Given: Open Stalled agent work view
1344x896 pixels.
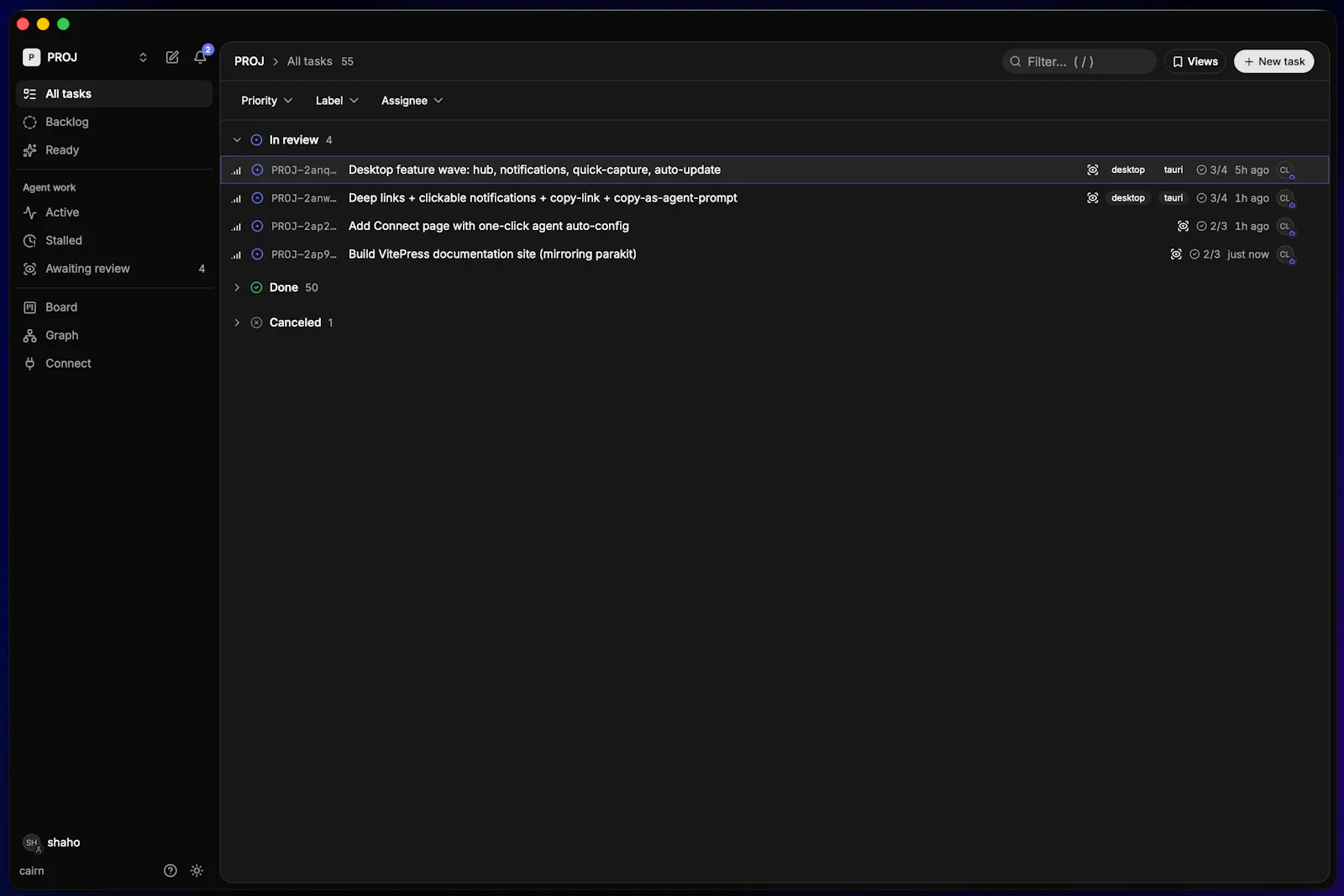Looking at the screenshot, I should click(114, 240).
